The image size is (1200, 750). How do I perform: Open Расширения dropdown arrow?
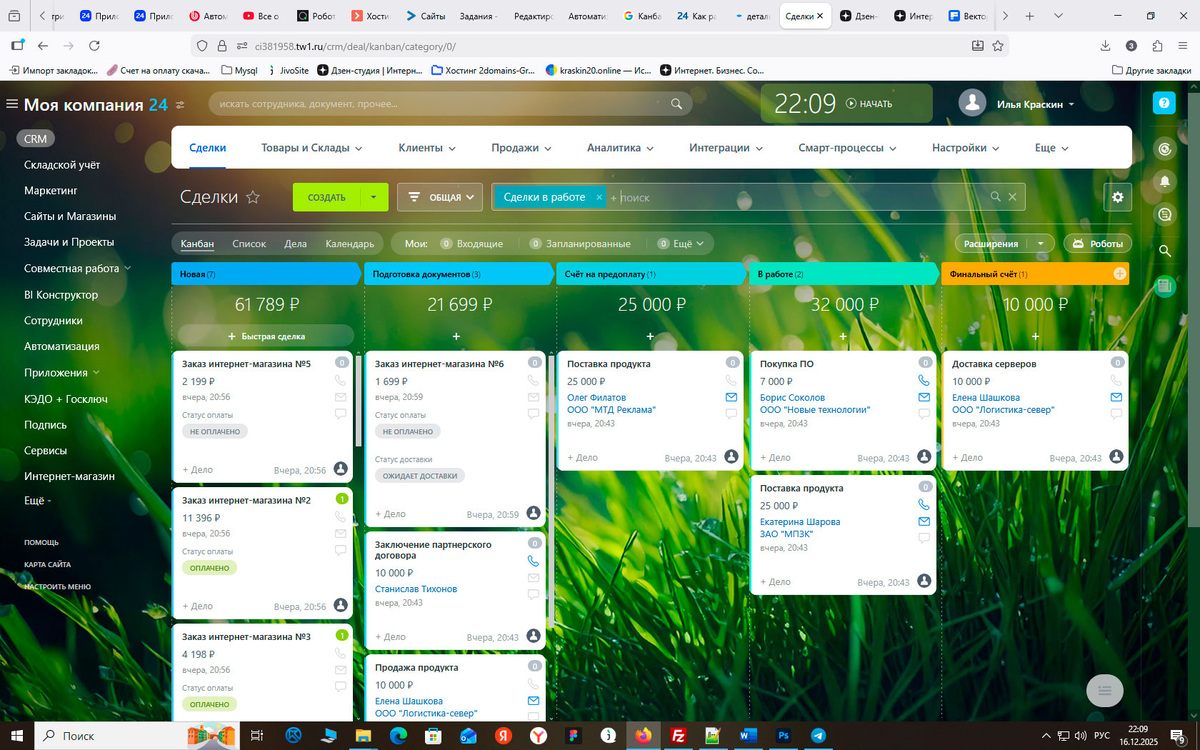[x=1043, y=243]
